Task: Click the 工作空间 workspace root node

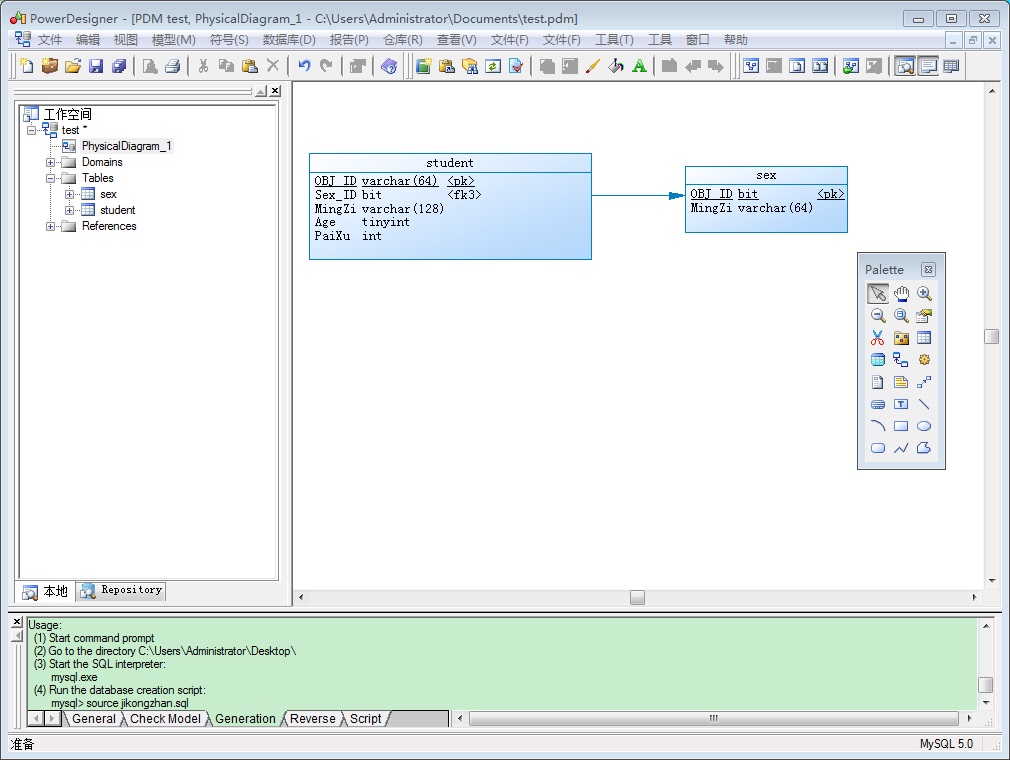Action: click(x=67, y=114)
